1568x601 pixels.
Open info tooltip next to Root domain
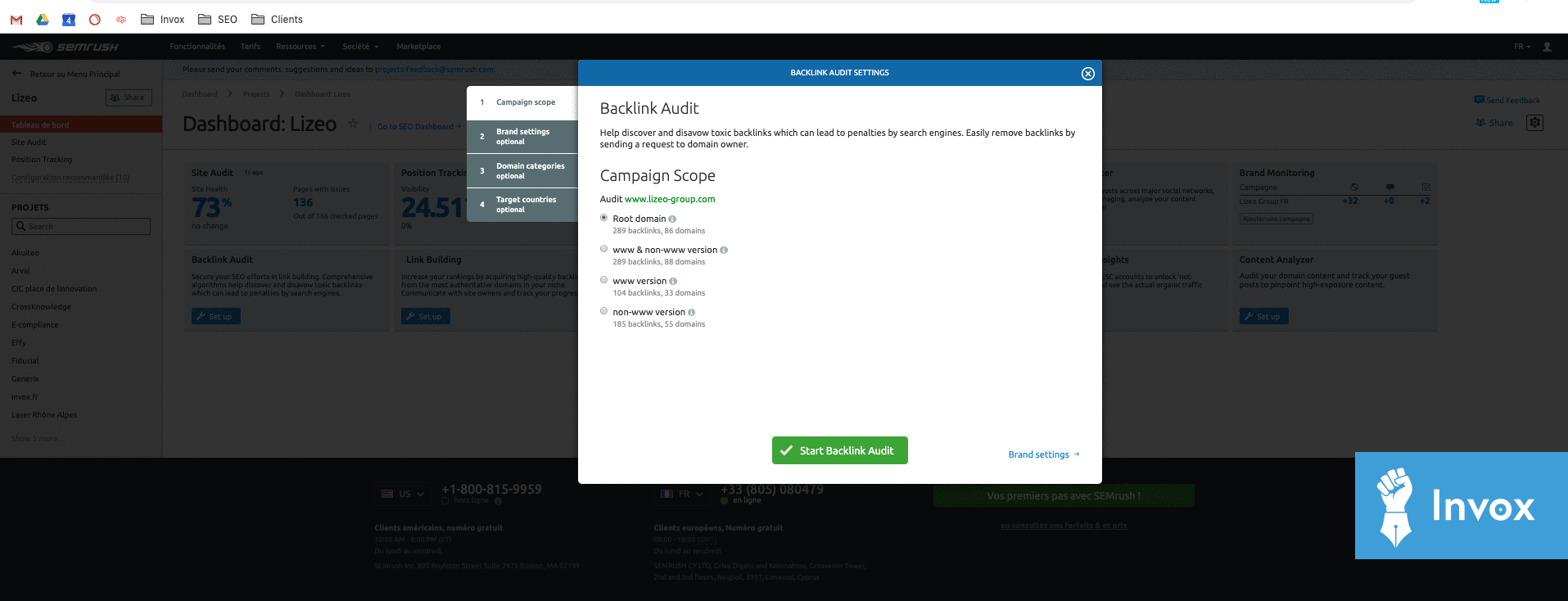672,219
